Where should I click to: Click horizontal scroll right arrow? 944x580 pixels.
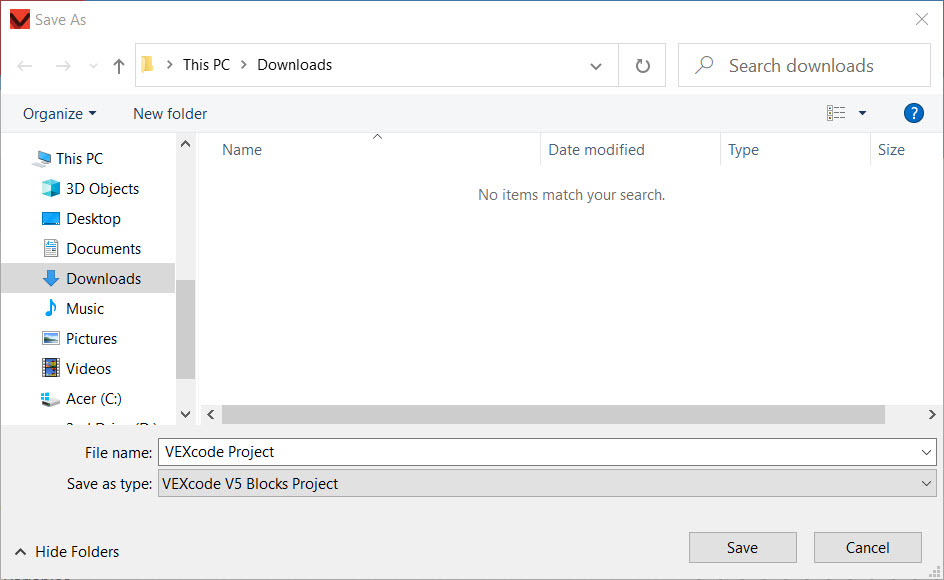coord(932,414)
